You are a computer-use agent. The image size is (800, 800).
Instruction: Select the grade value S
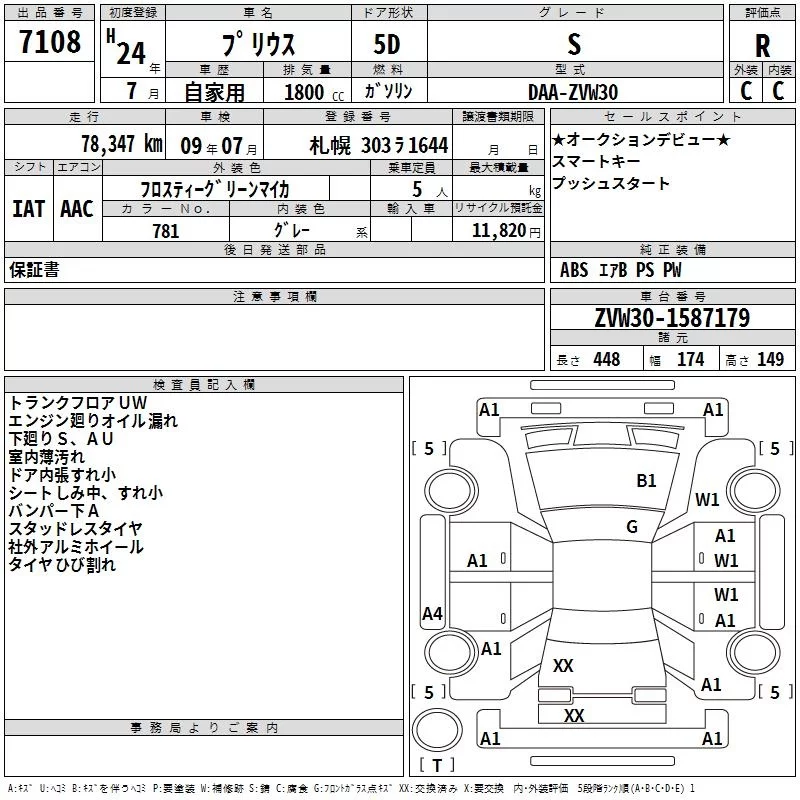tap(574, 44)
